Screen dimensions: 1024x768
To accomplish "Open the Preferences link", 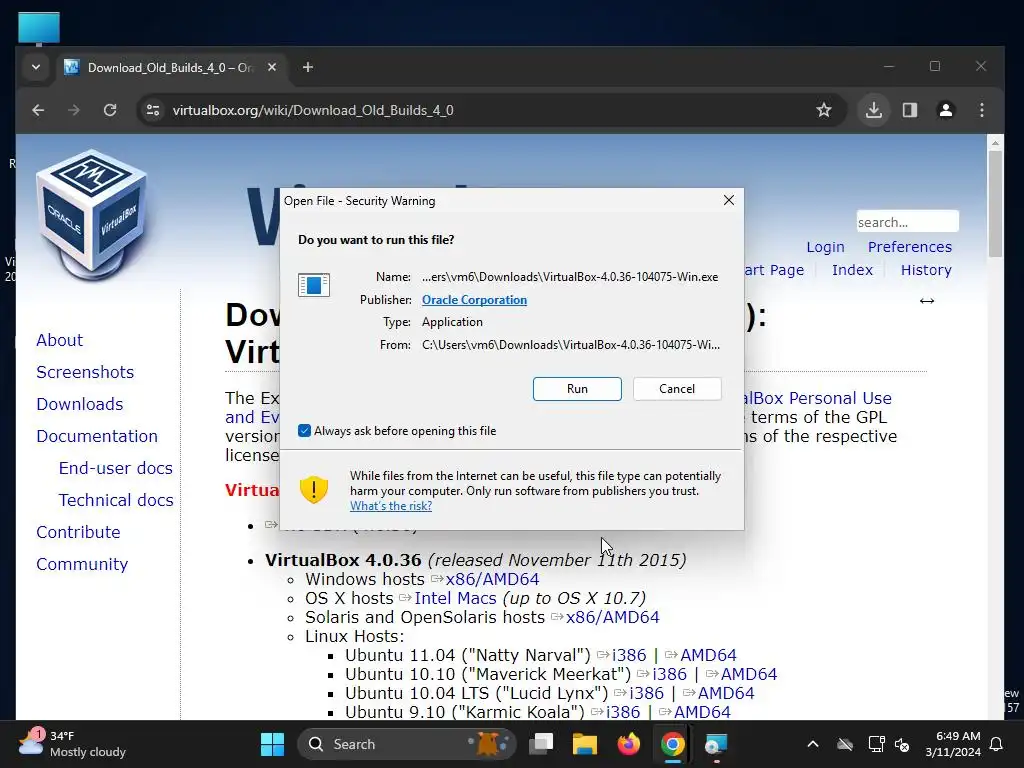I will click(x=910, y=247).
